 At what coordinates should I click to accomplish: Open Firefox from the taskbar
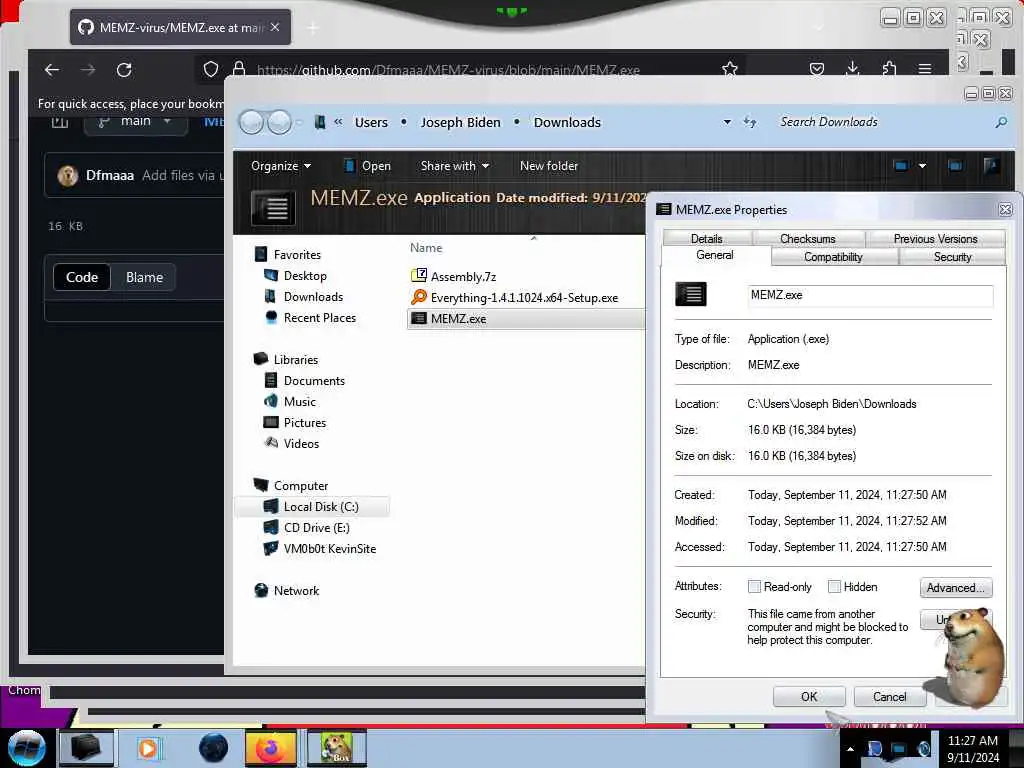[x=270, y=748]
